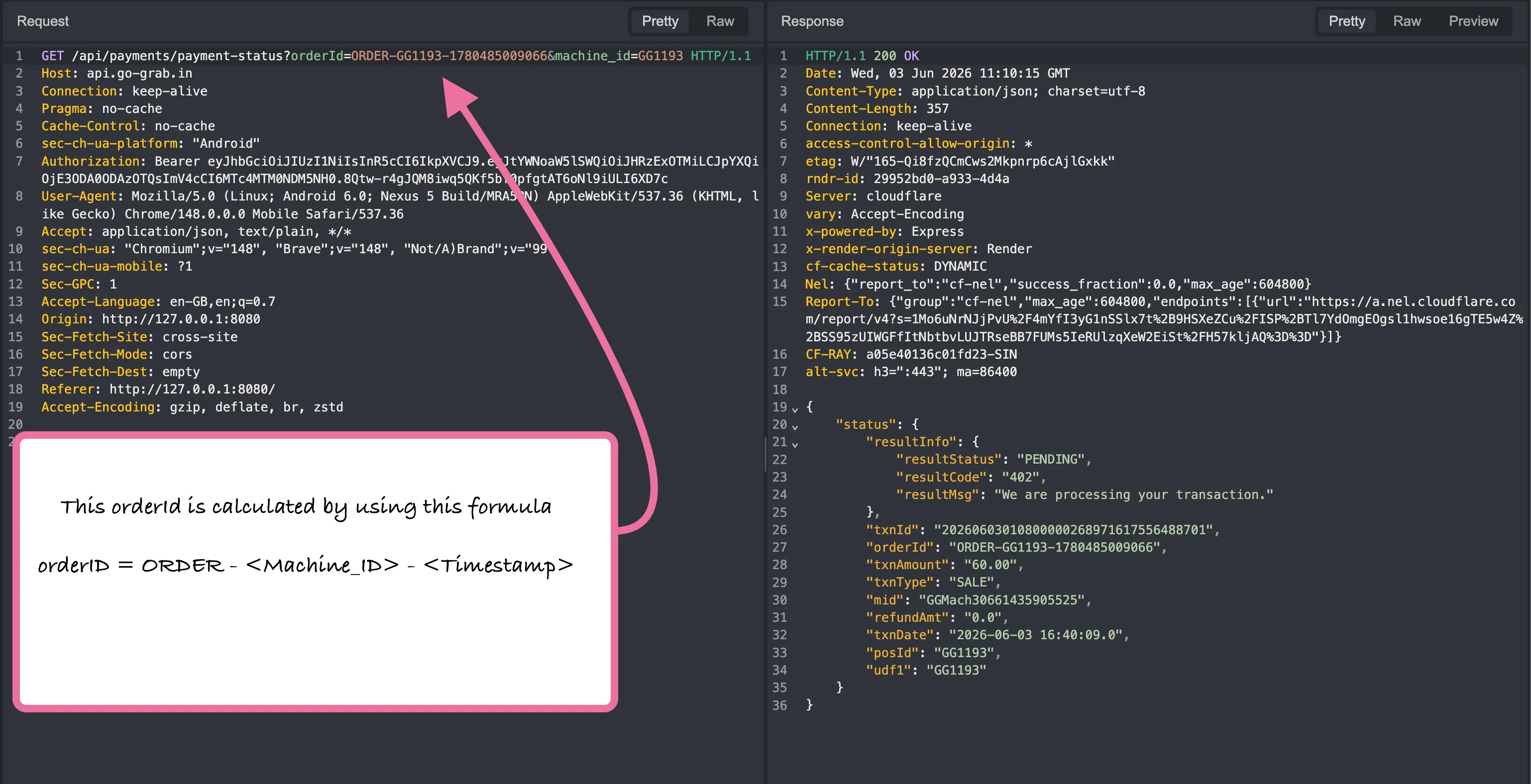1531x784 pixels.
Task: Open Response Preview tab
Action: tap(1473, 21)
